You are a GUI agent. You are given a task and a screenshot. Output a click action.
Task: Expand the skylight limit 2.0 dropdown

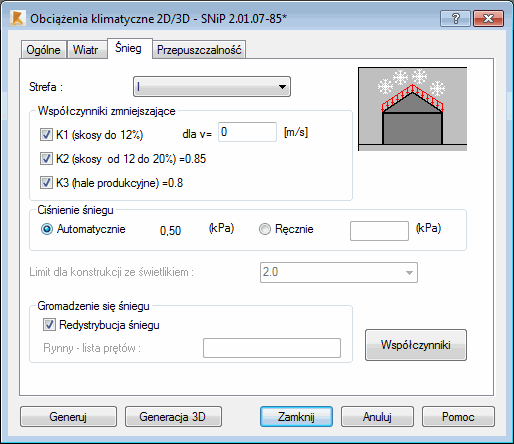pyautogui.click(x=339, y=272)
